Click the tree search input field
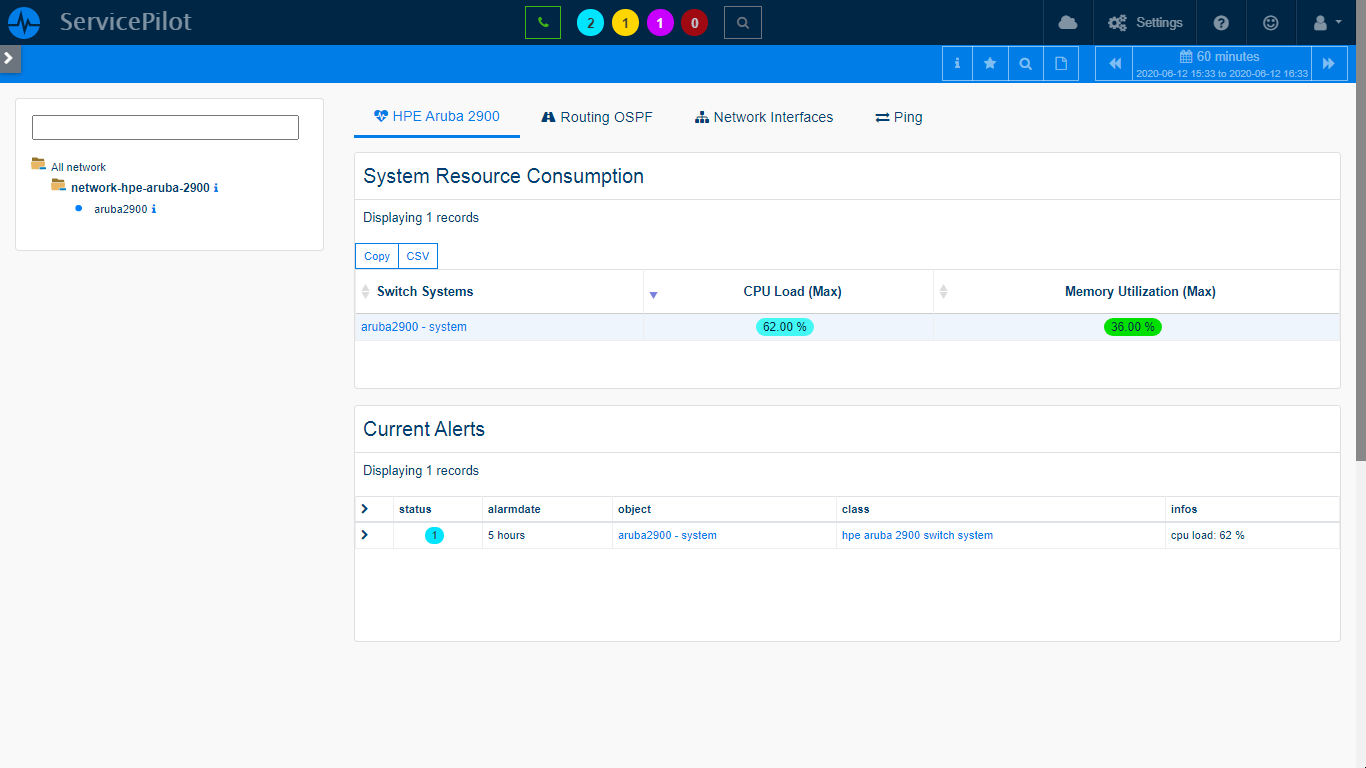This screenshot has width=1366, height=768. pyautogui.click(x=165, y=127)
